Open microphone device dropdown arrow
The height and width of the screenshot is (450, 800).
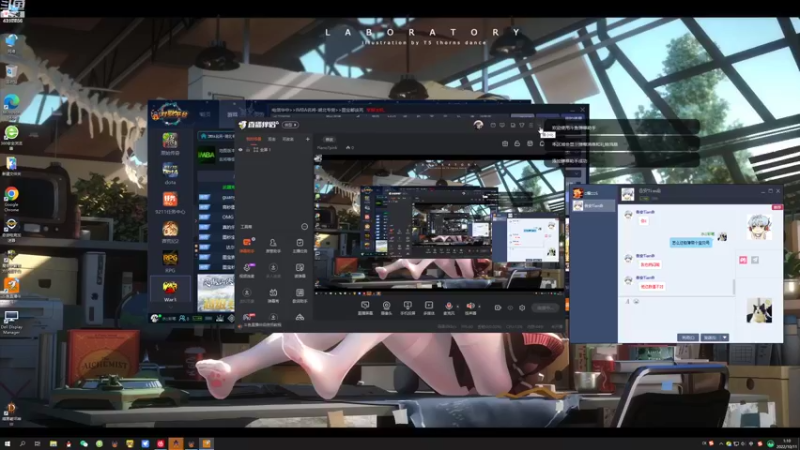pyautogui.click(x=457, y=307)
